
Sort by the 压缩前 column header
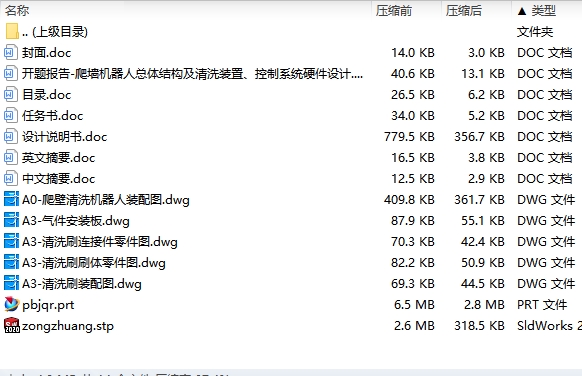(394, 11)
